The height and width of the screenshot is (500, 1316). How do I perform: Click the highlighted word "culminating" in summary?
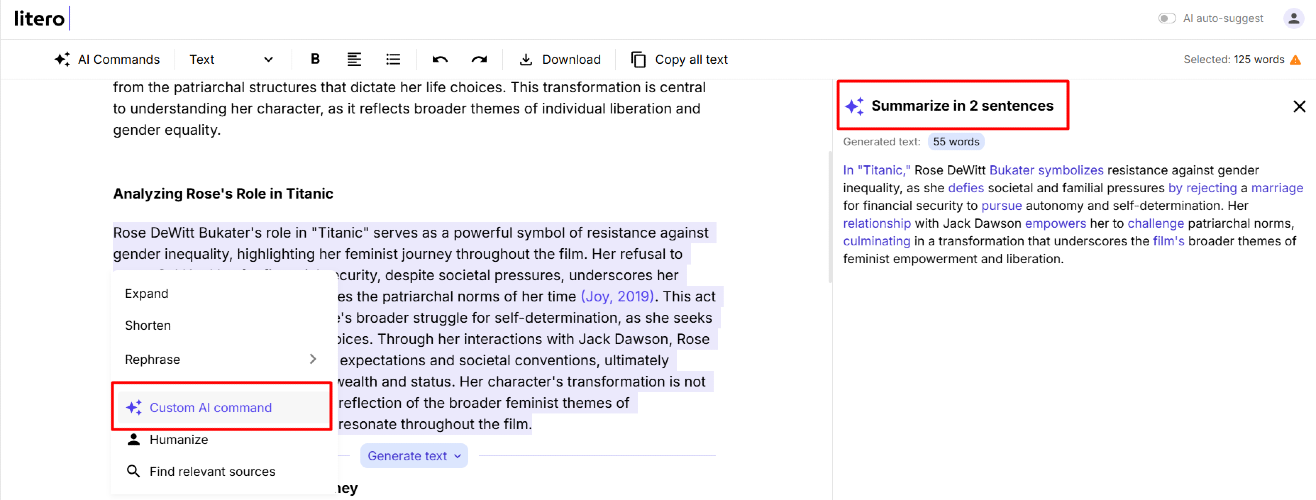point(877,241)
